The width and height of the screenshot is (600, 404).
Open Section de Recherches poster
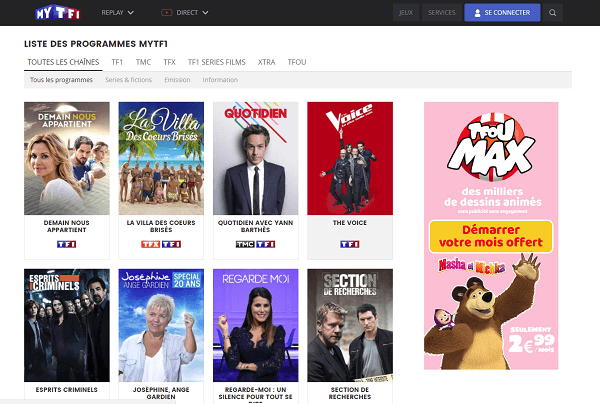tap(350, 325)
